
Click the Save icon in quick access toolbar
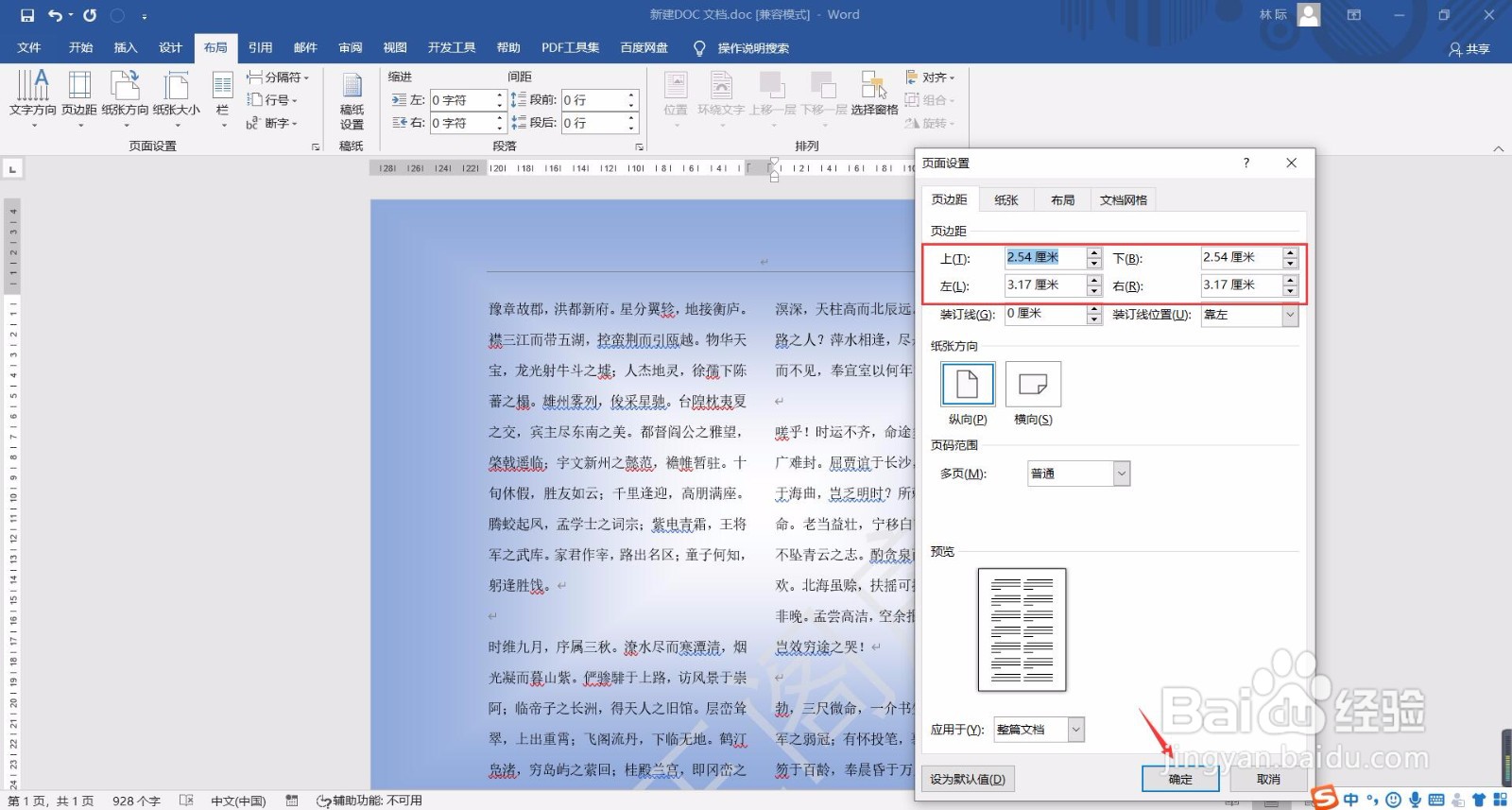click(x=26, y=15)
